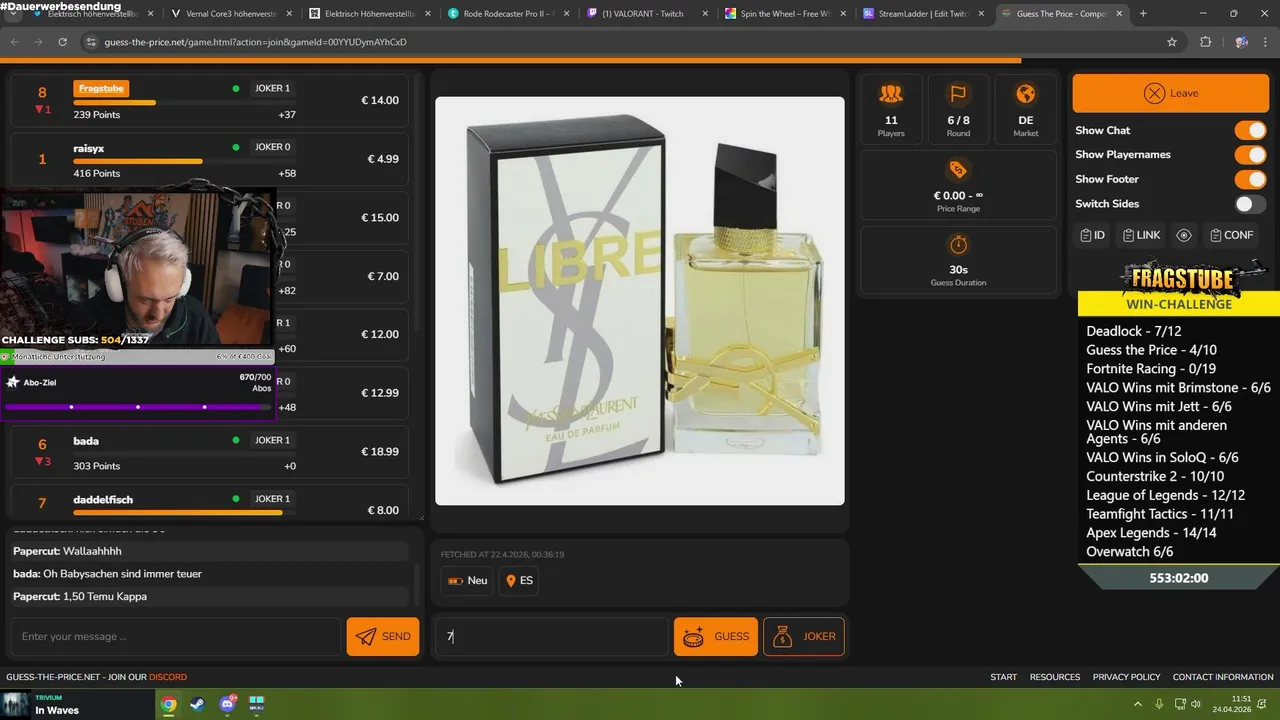Open the START footer link
This screenshot has height=720, width=1280.
1003,677
